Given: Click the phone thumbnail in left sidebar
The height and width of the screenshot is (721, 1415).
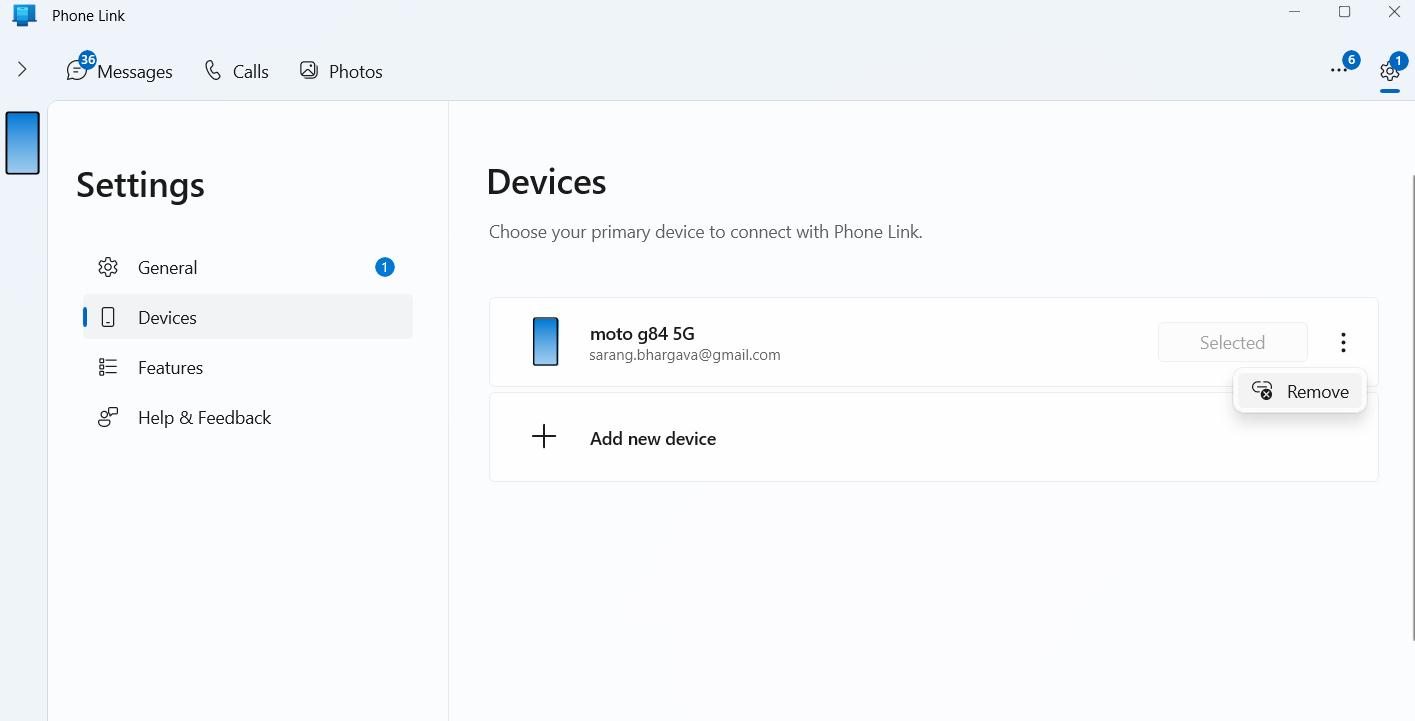Looking at the screenshot, I should tap(23, 143).
